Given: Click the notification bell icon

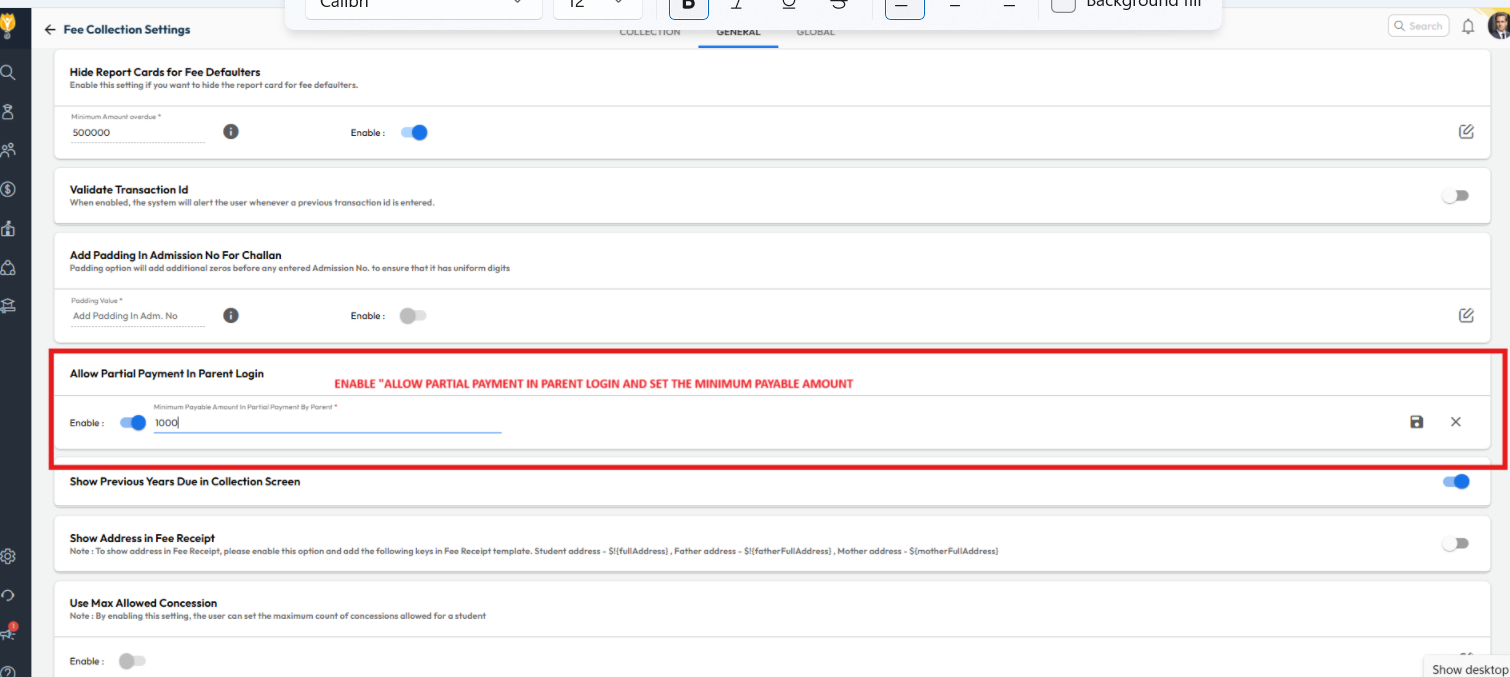Looking at the screenshot, I should click(x=1468, y=27).
